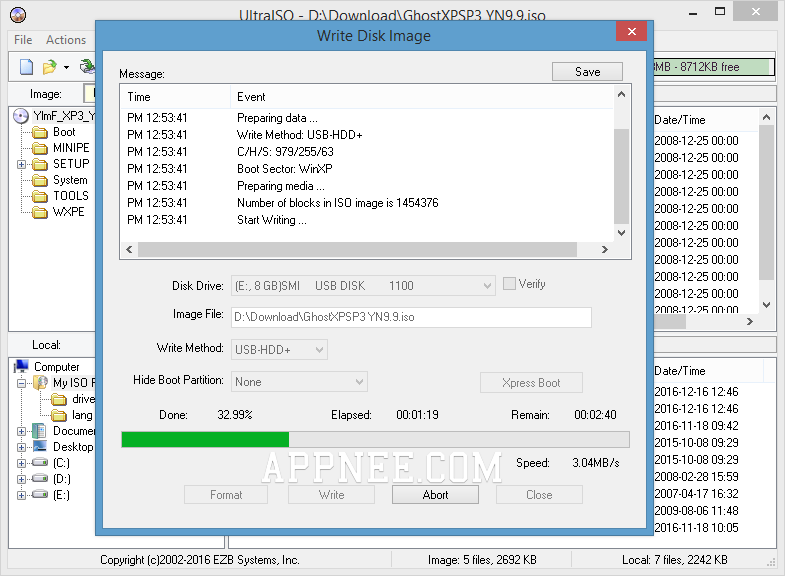Expand the (E:) drive node
The width and height of the screenshot is (785, 576).
tap(21, 495)
